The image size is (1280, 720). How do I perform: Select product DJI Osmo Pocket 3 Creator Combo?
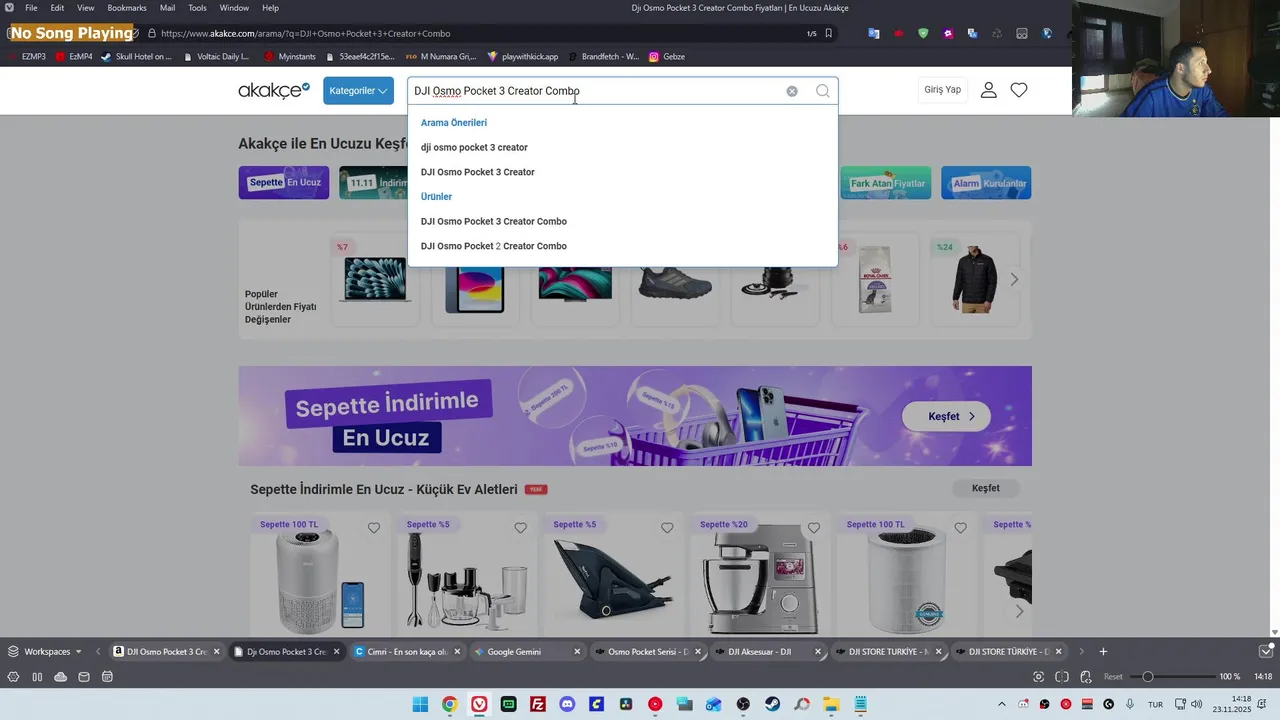tap(493, 221)
